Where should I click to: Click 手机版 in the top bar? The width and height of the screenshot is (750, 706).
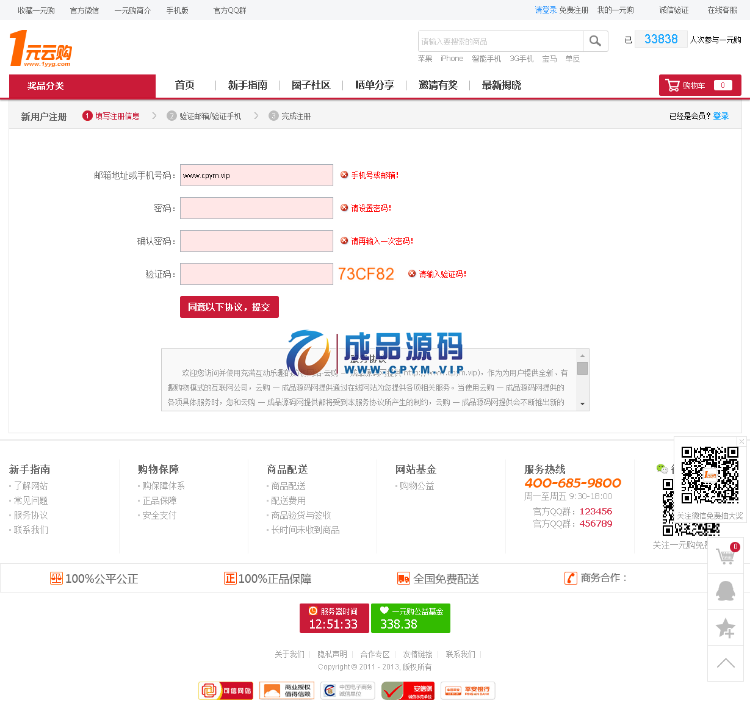177,10
